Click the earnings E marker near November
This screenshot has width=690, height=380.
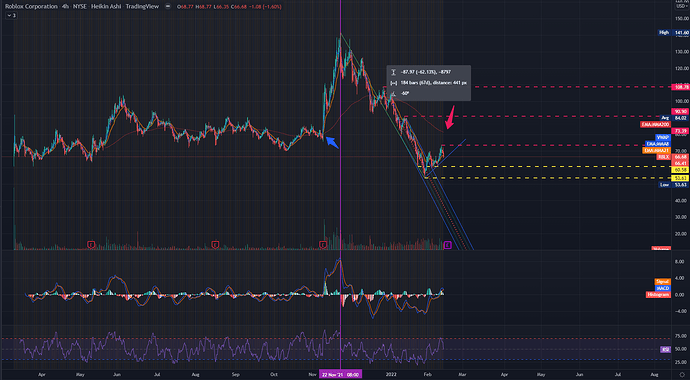323,245
